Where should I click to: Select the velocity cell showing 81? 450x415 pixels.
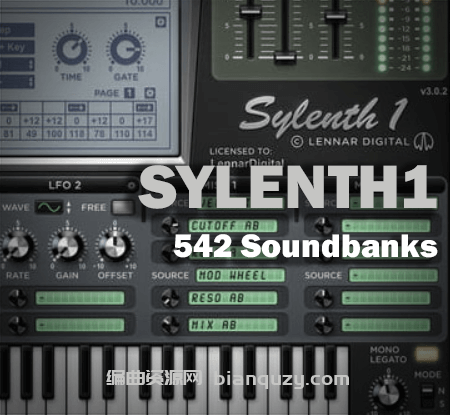9,134
